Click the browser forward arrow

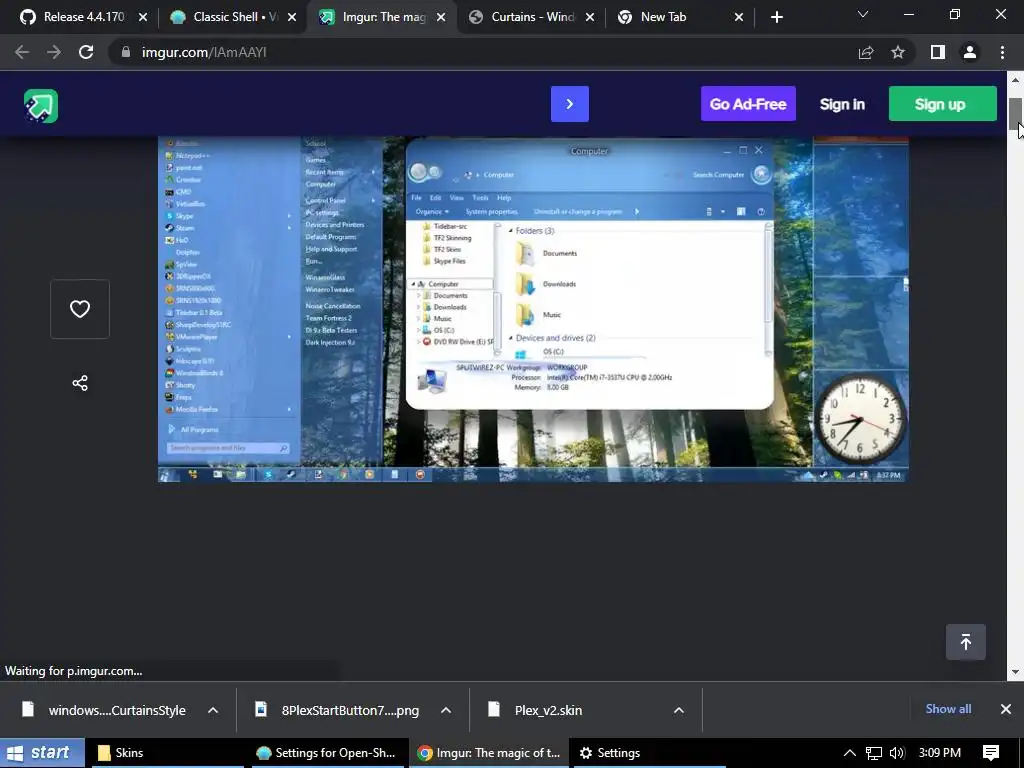(x=54, y=52)
